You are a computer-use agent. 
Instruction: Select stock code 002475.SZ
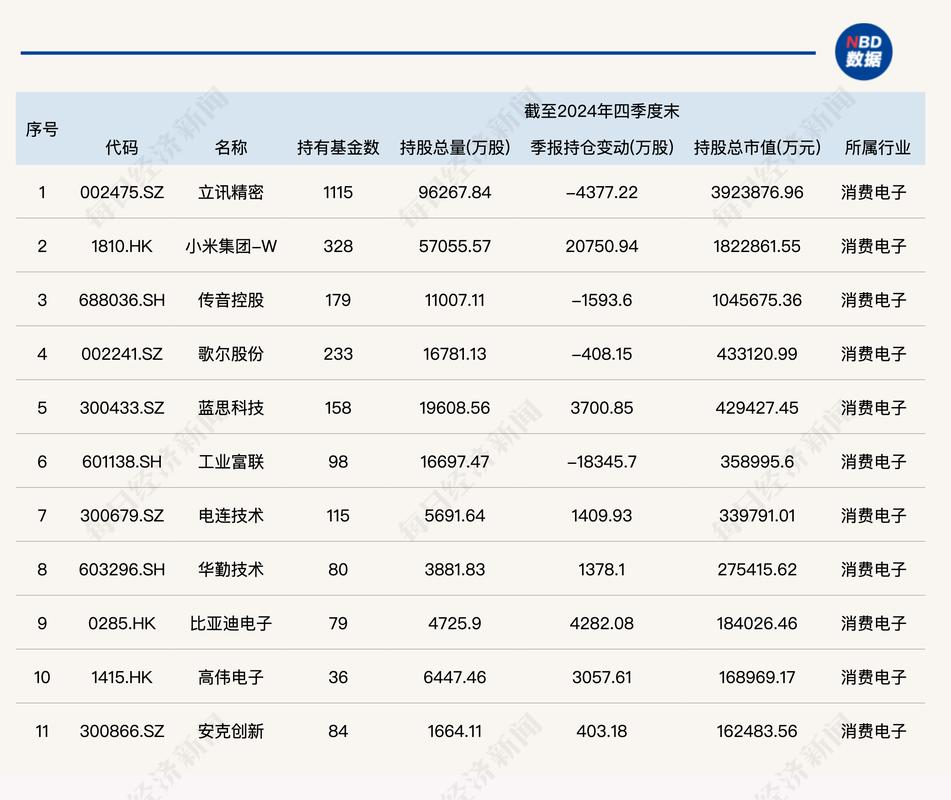tap(123, 192)
